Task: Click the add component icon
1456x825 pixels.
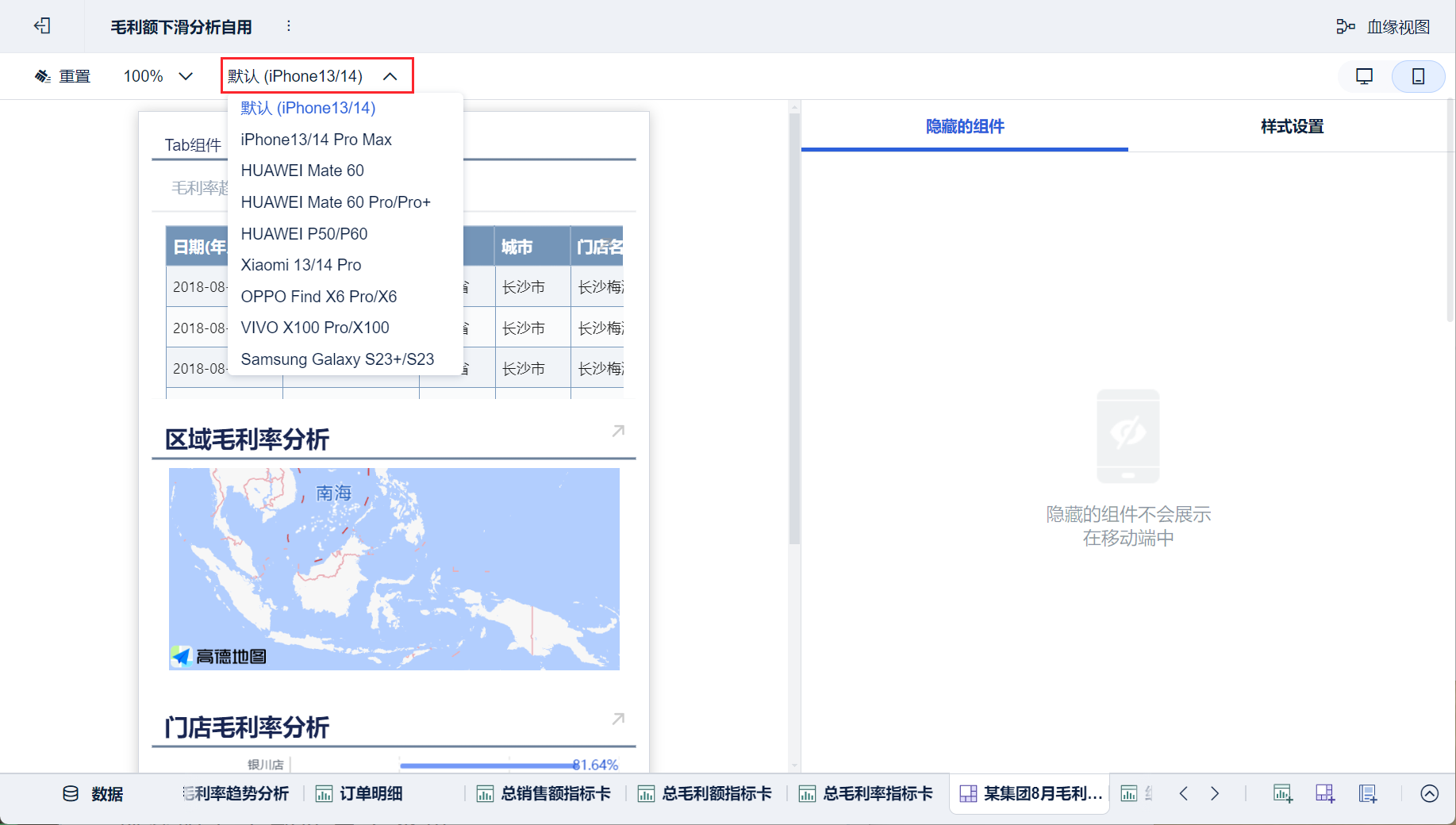Action: click(1283, 794)
